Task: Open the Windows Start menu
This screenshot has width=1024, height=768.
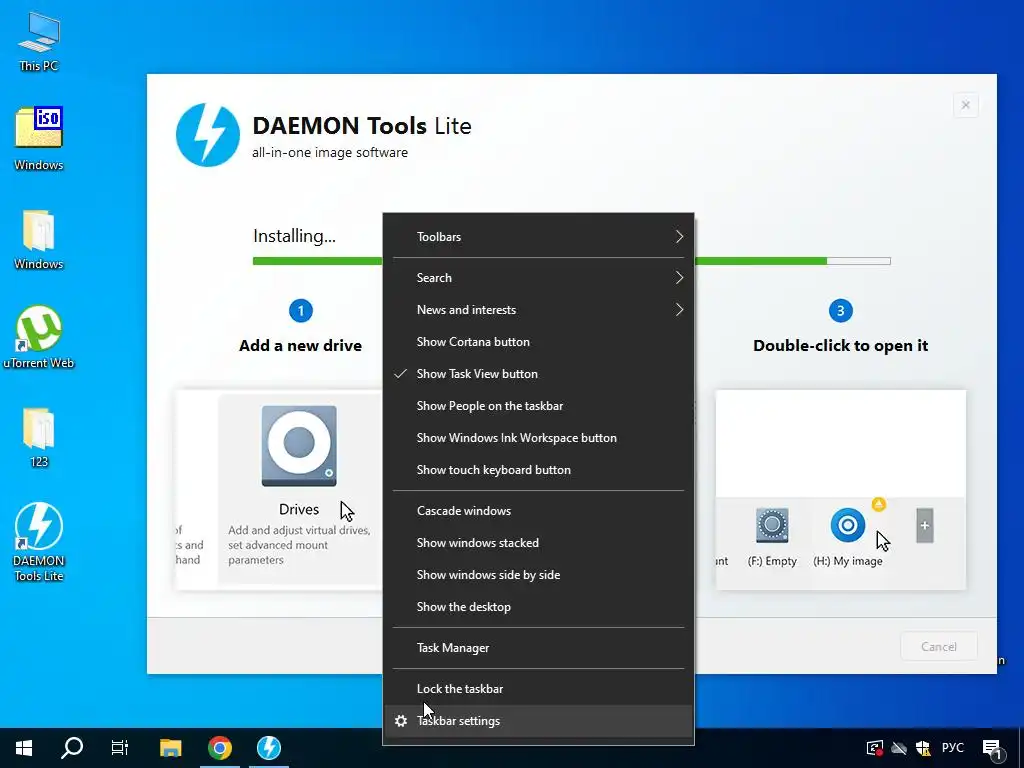Action: tap(24, 748)
